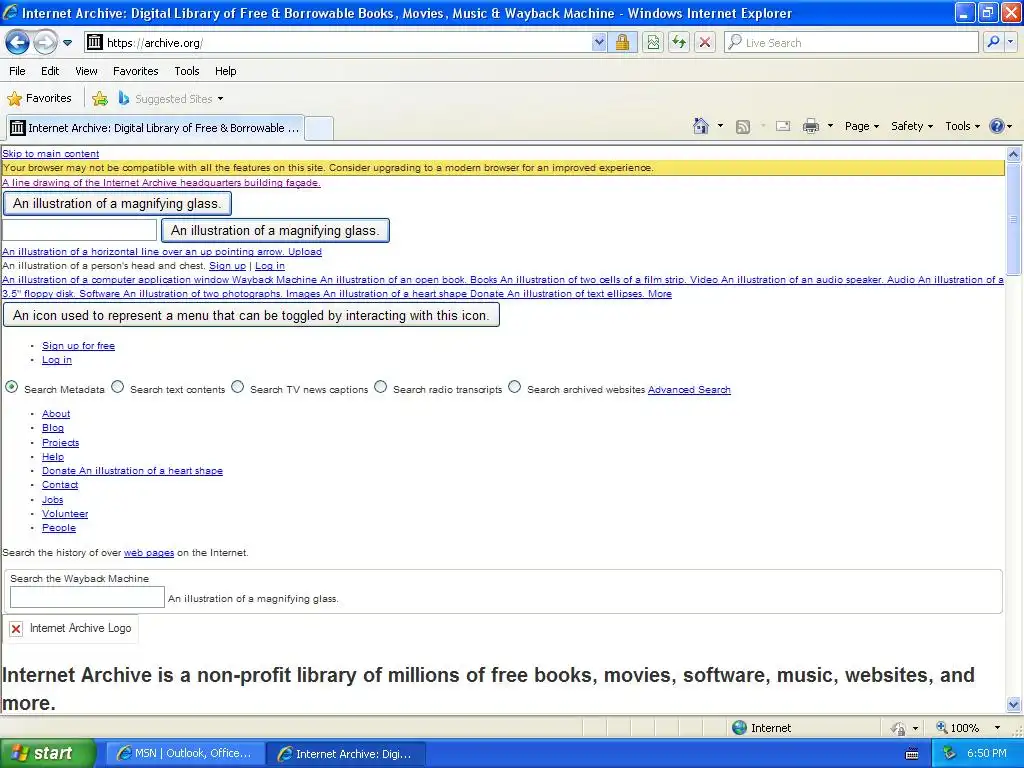Click the browser Back arrow button
The image size is (1024, 768).
coord(18,42)
